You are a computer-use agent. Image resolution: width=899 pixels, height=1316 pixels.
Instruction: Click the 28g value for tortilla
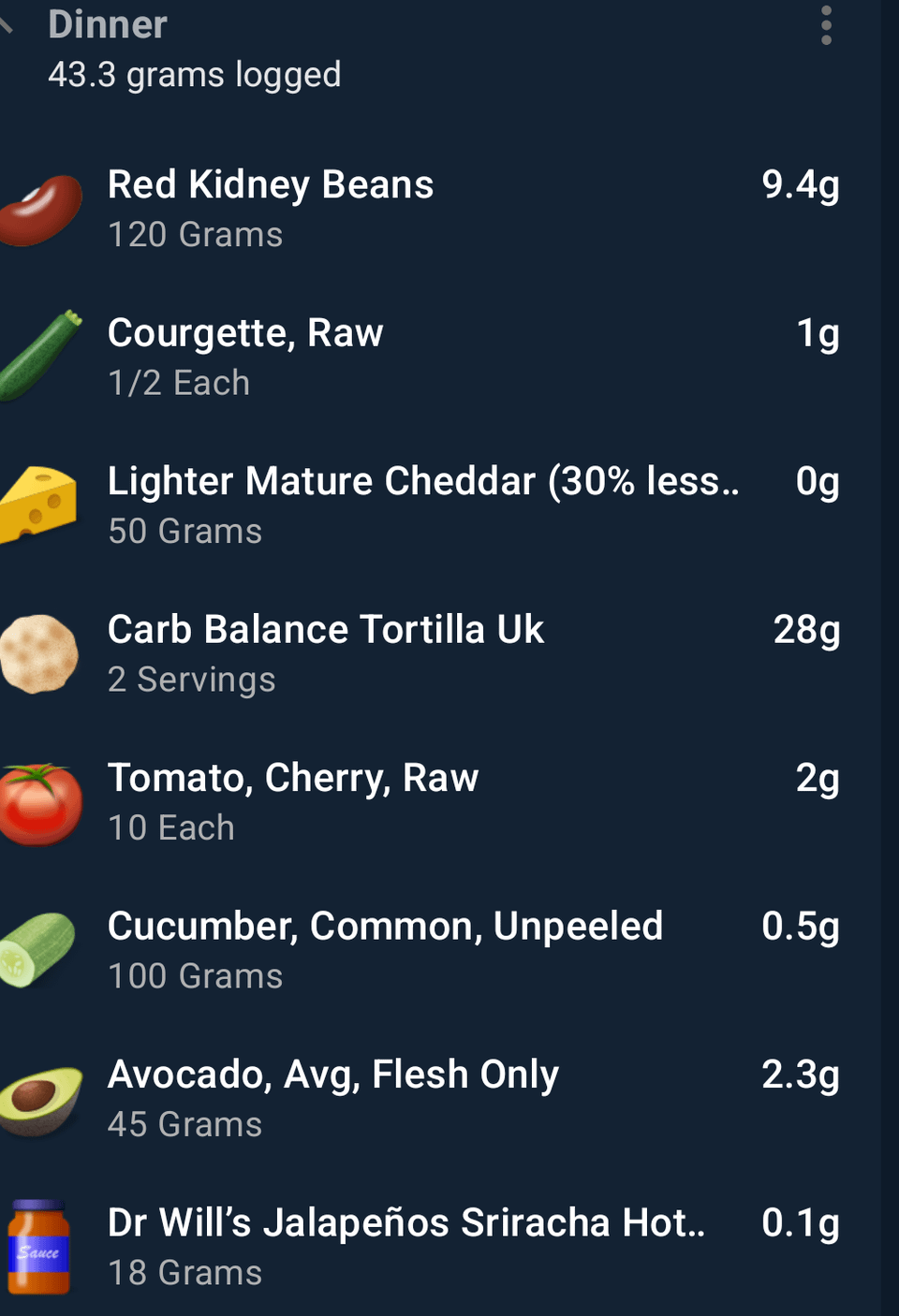806,630
